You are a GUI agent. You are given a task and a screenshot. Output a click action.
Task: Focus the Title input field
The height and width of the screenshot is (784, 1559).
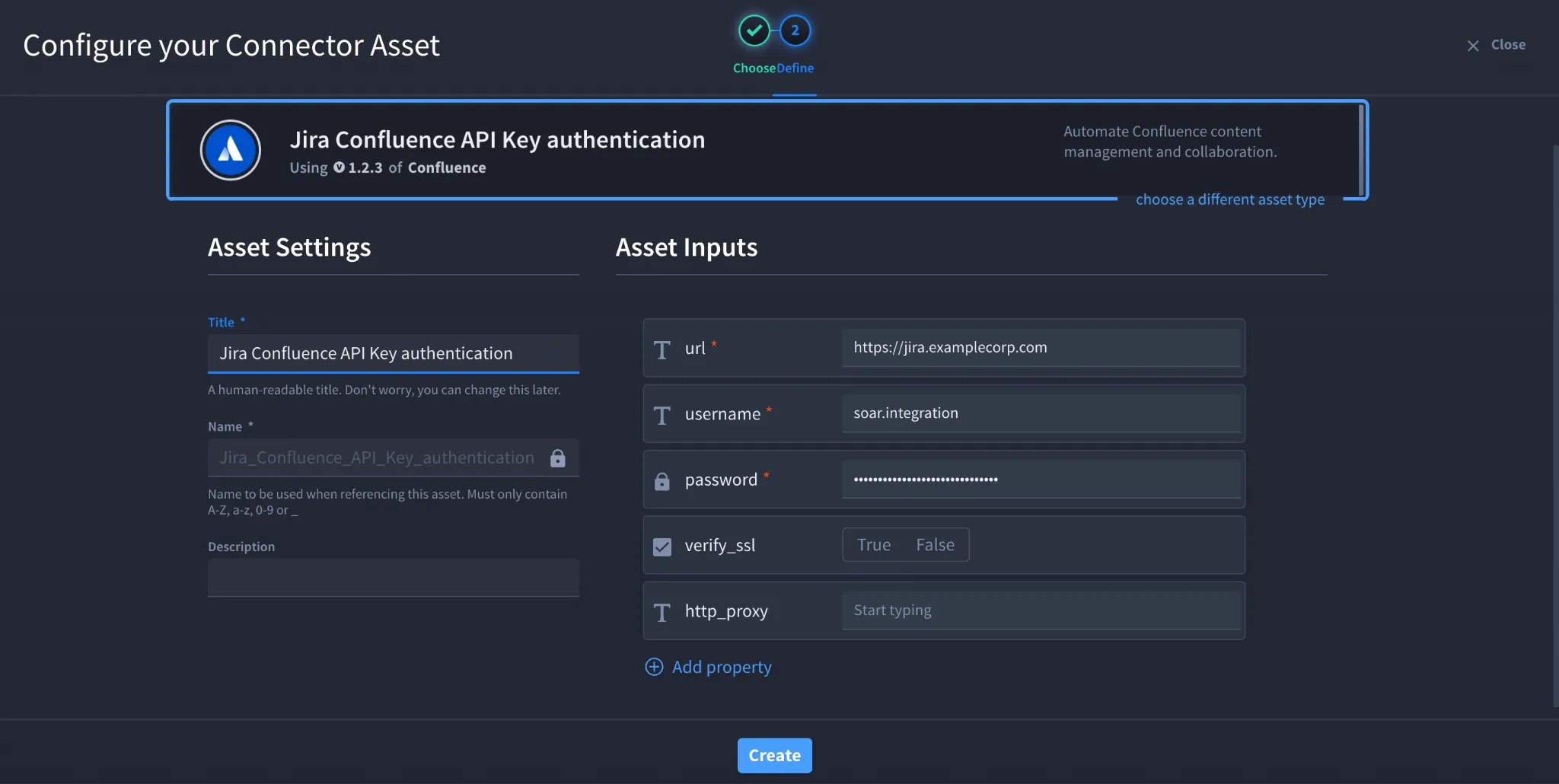pyautogui.click(x=394, y=353)
